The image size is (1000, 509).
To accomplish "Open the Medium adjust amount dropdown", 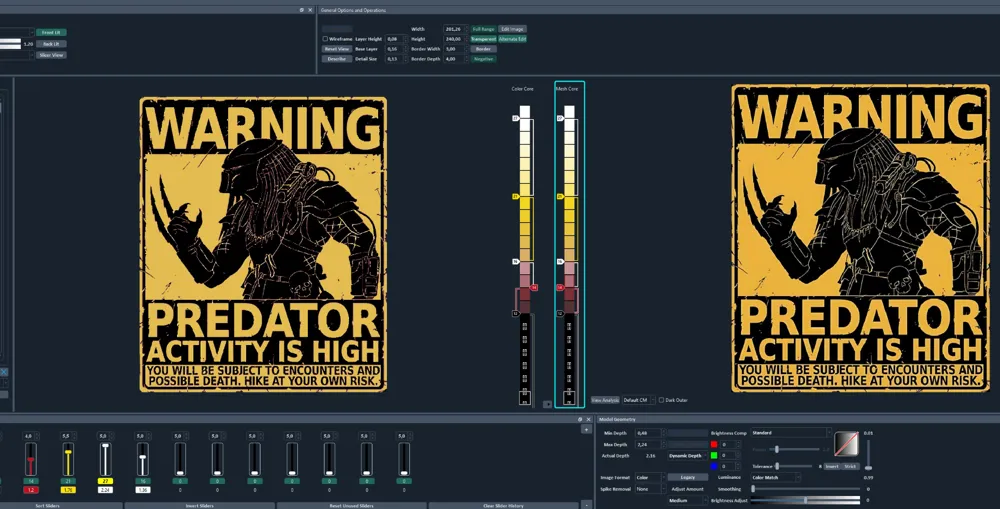I will 688,501.
